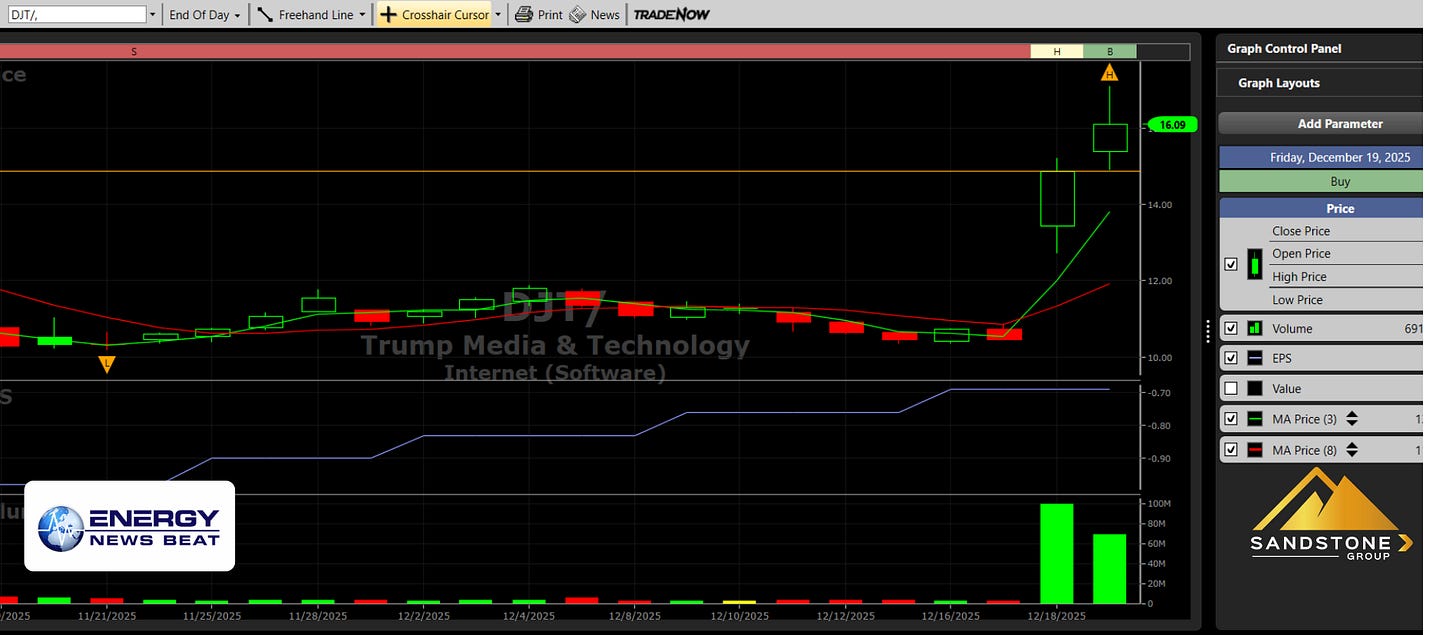The image size is (1456, 635).
Task: Click the Open Price label
Action: tap(1301, 254)
